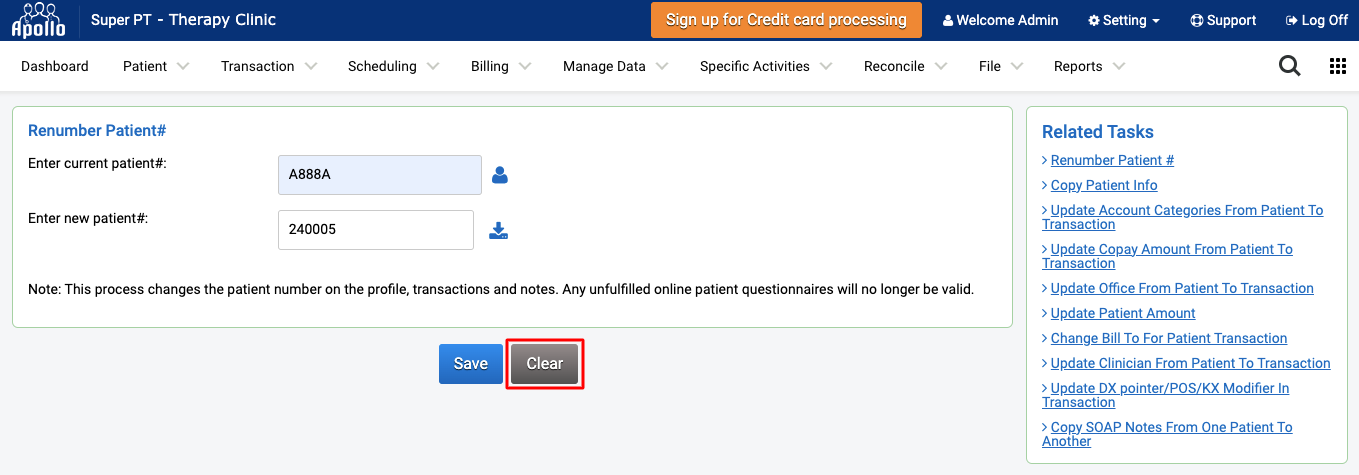Expand the Manage Data menu

[616, 66]
